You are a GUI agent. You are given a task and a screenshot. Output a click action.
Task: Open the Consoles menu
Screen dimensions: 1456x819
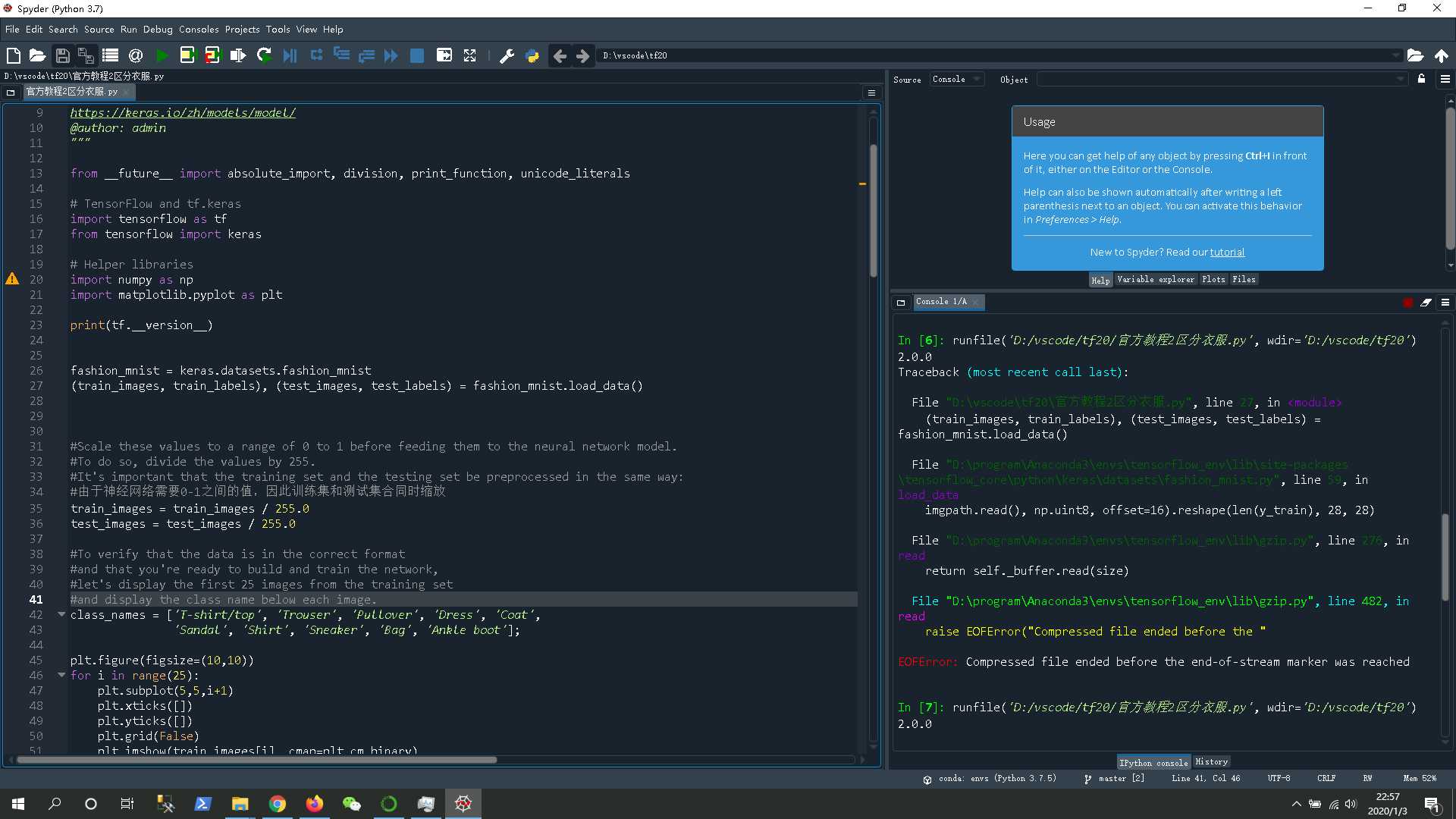199,30
